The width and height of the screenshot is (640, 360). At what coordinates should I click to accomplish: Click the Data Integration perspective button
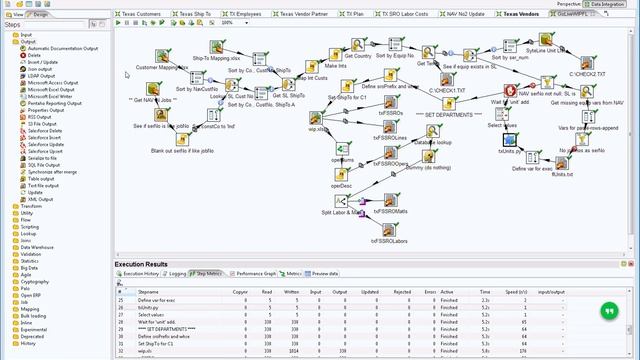tap(604, 4)
